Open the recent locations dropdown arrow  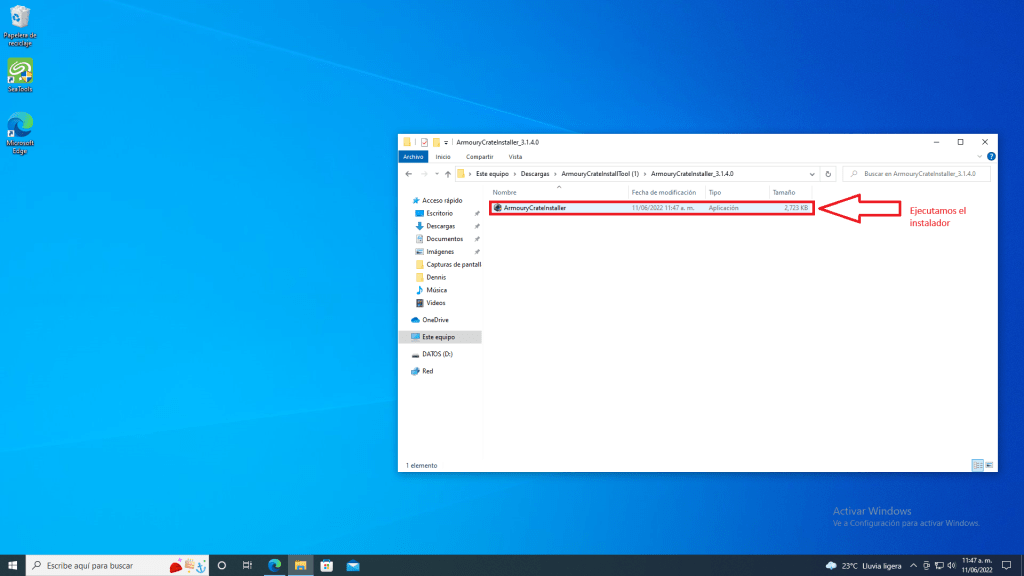pos(435,174)
